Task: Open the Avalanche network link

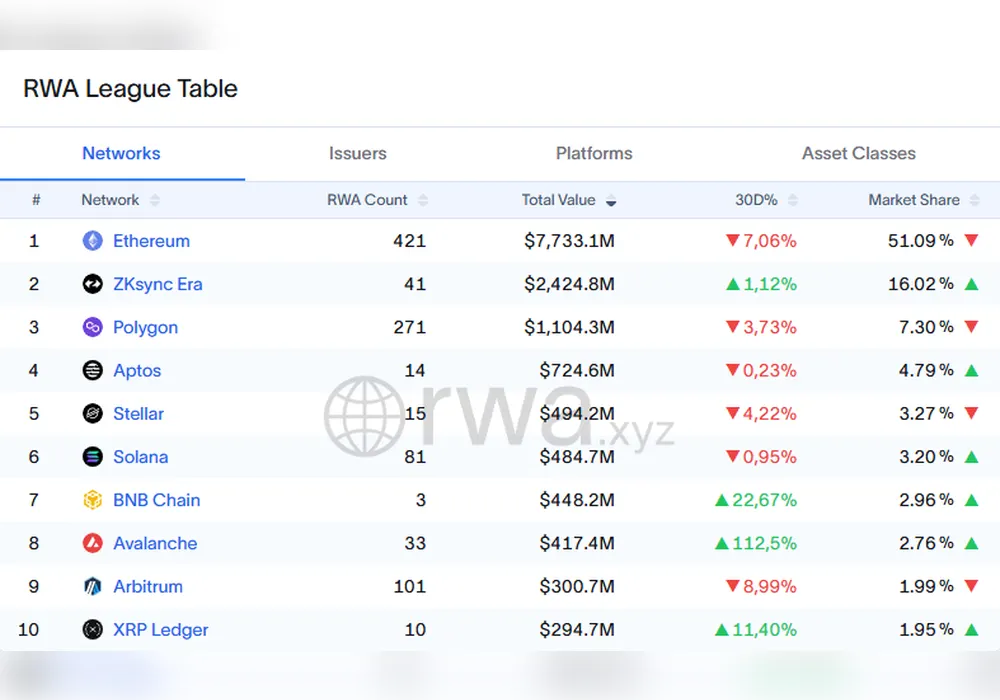Action: tap(155, 543)
